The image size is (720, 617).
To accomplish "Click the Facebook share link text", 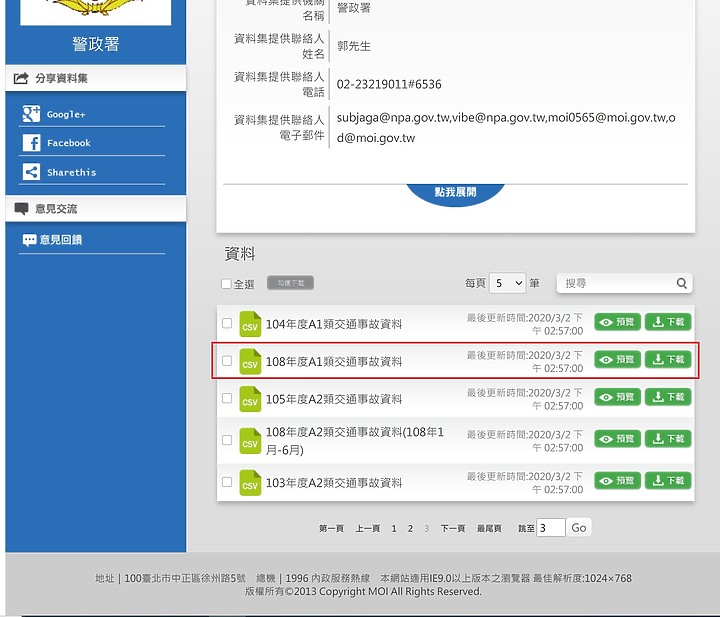I will point(69,143).
